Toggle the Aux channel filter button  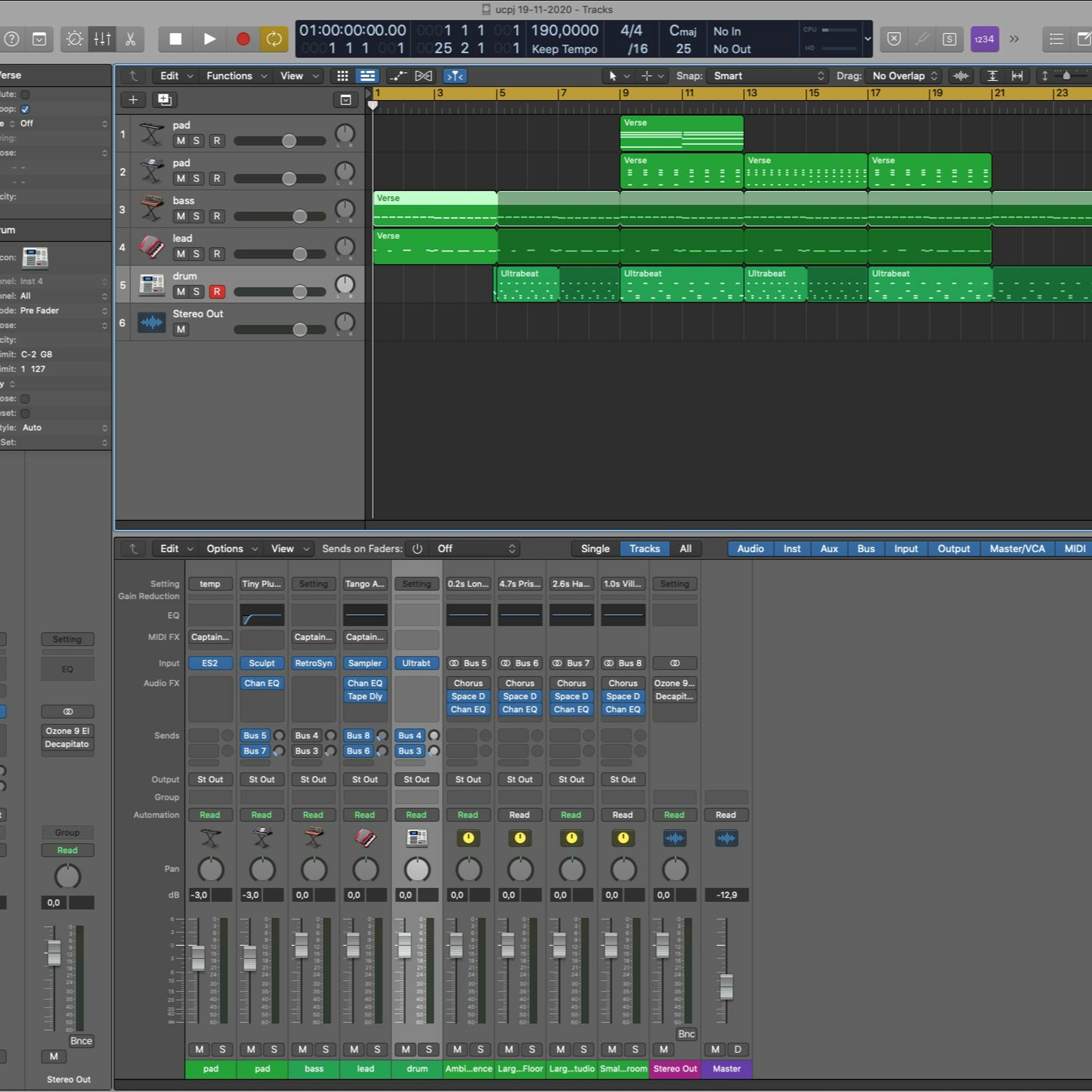pos(829,549)
